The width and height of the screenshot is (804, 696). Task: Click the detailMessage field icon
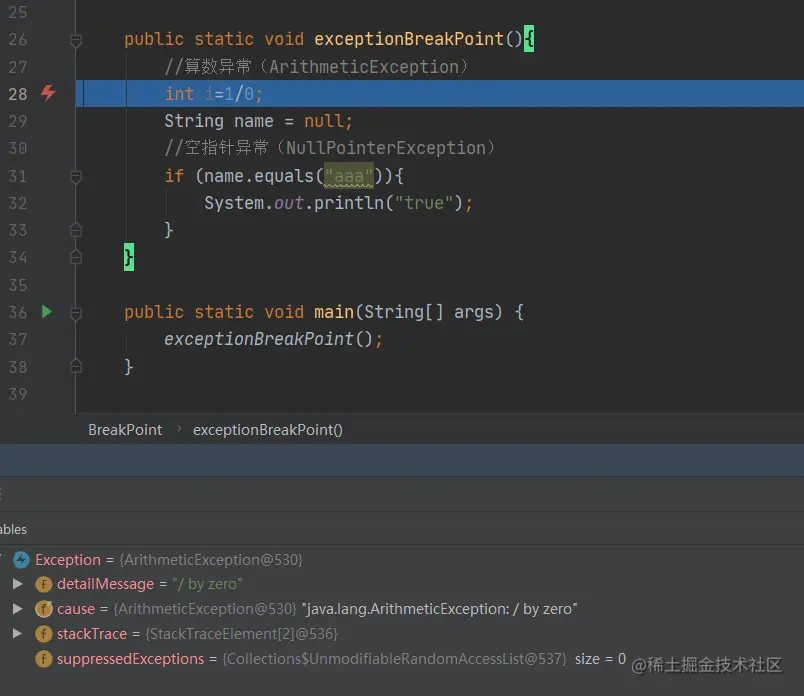coord(44,584)
